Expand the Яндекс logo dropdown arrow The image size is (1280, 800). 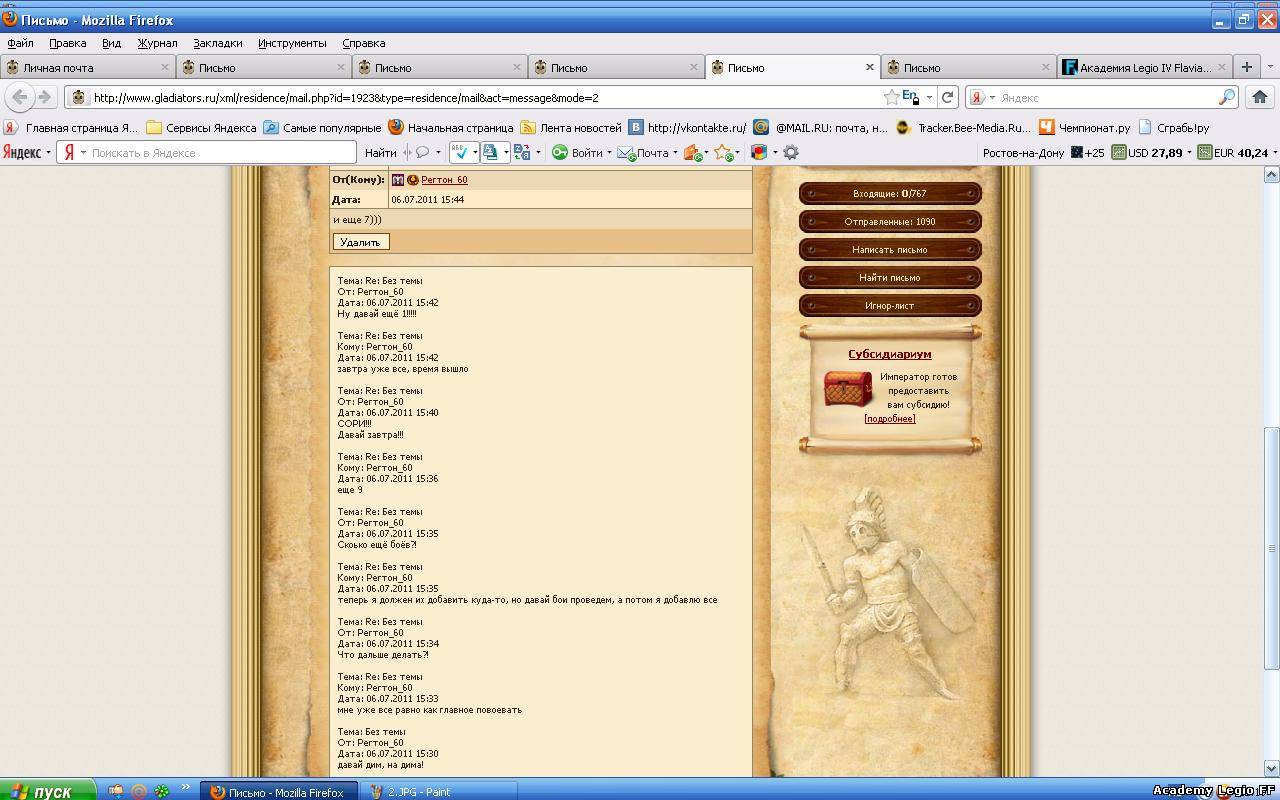pyautogui.click(x=48, y=153)
